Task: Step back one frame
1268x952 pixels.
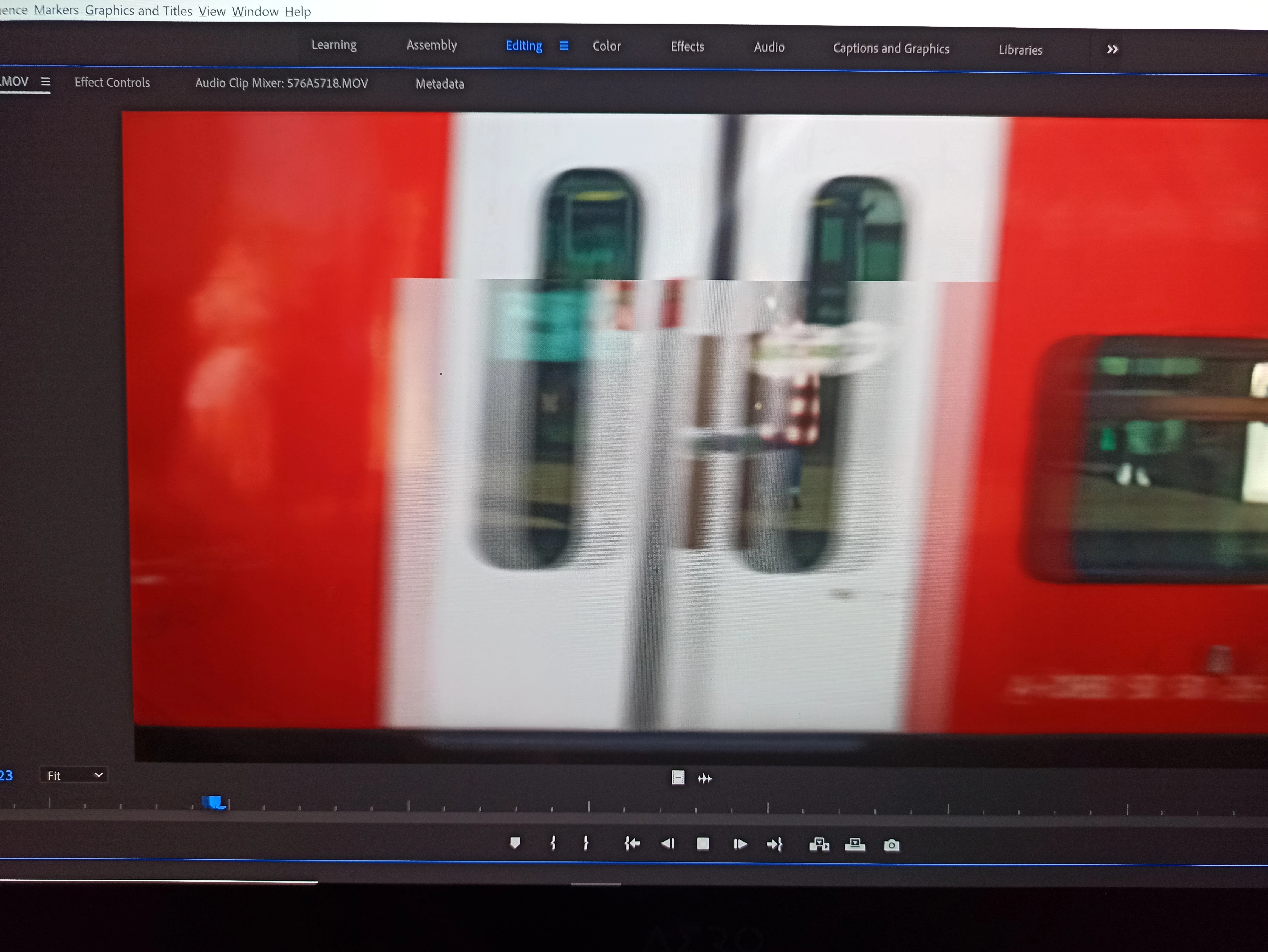Action: click(667, 844)
